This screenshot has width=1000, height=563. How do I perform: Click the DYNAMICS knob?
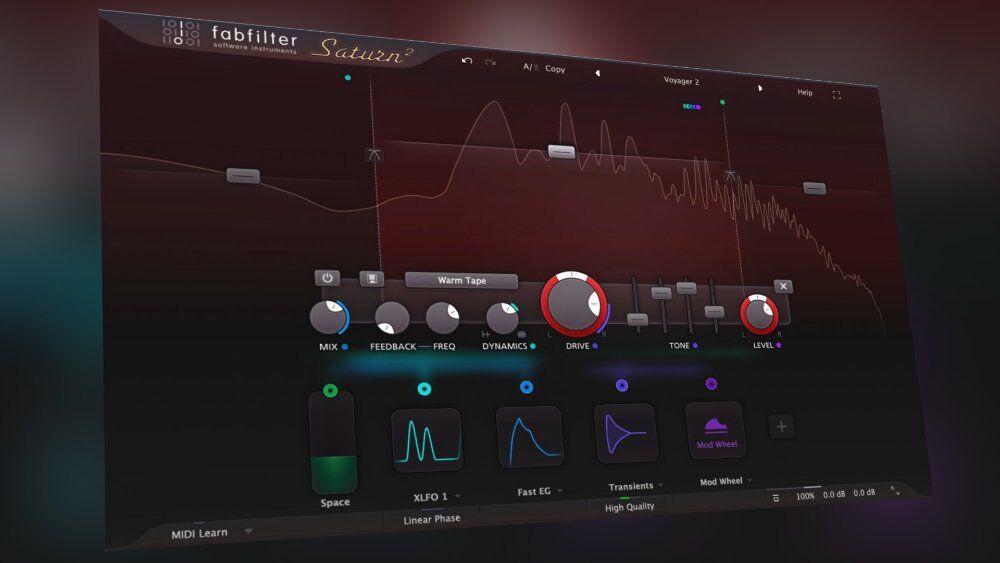click(503, 318)
